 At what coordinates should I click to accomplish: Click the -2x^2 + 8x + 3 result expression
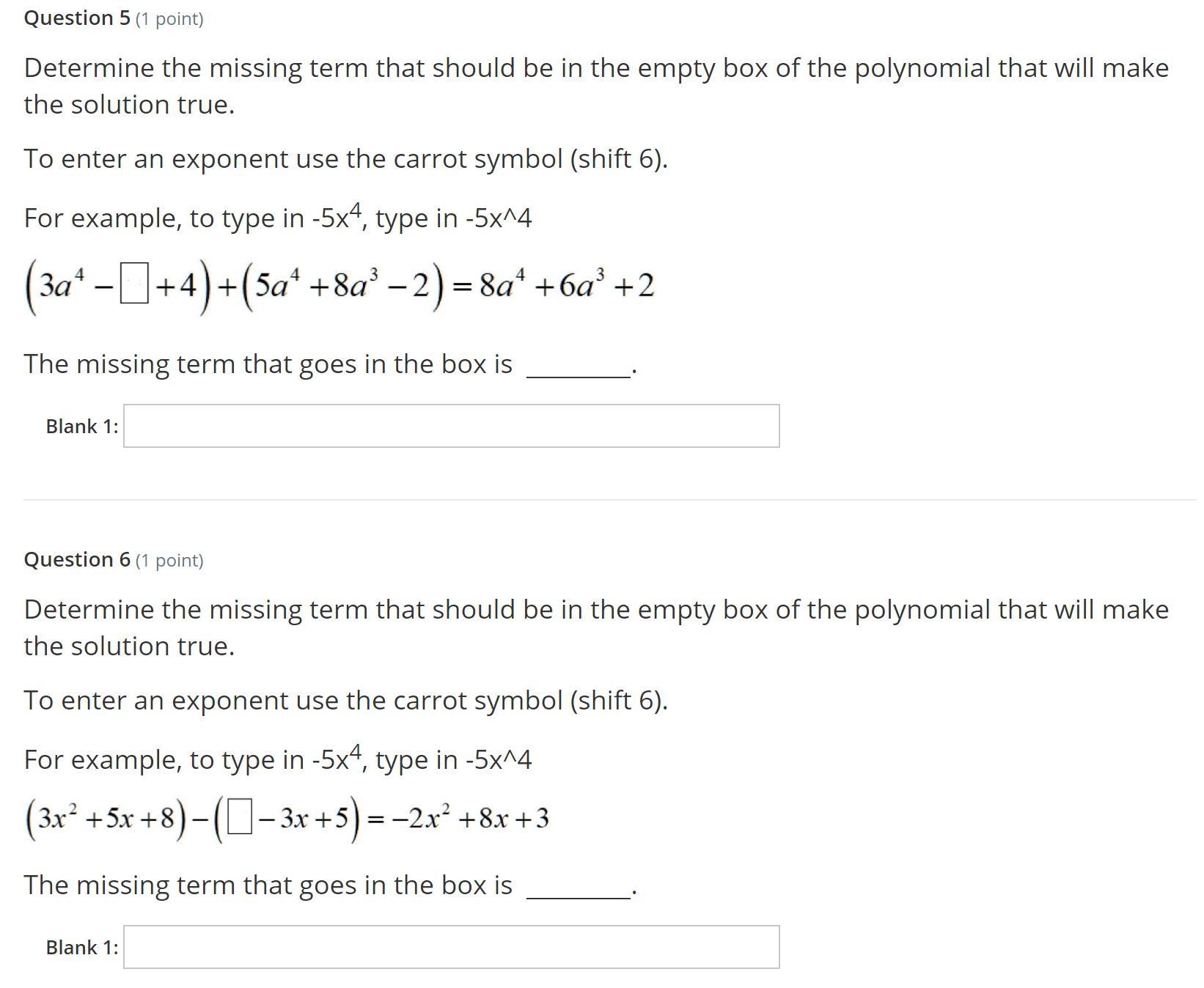tap(470, 819)
